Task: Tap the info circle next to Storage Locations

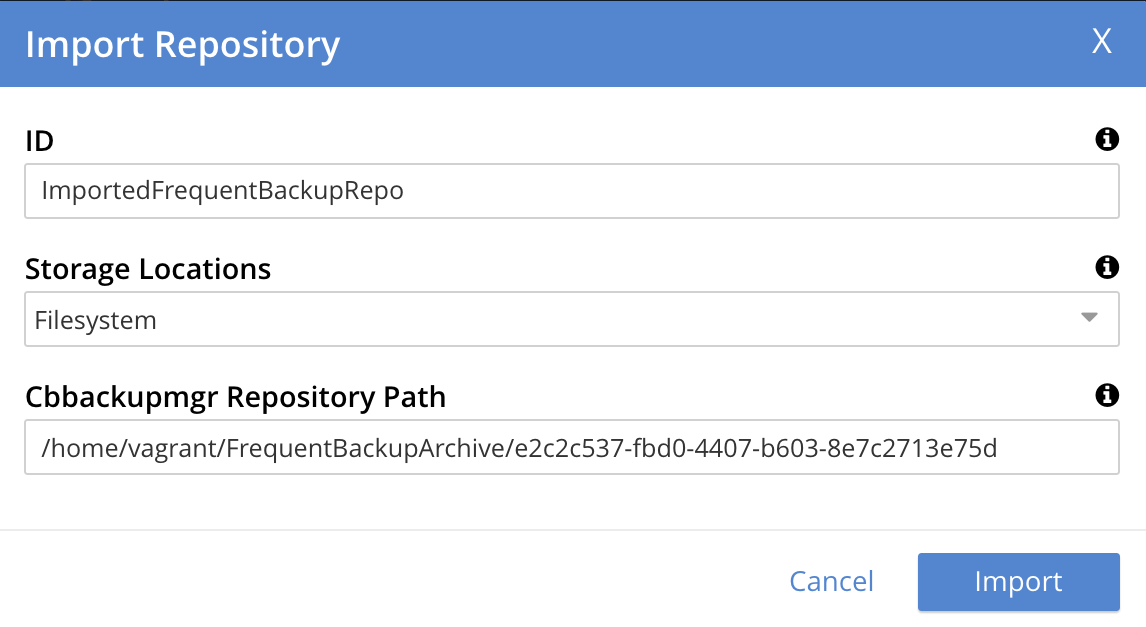Action: (1107, 267)
